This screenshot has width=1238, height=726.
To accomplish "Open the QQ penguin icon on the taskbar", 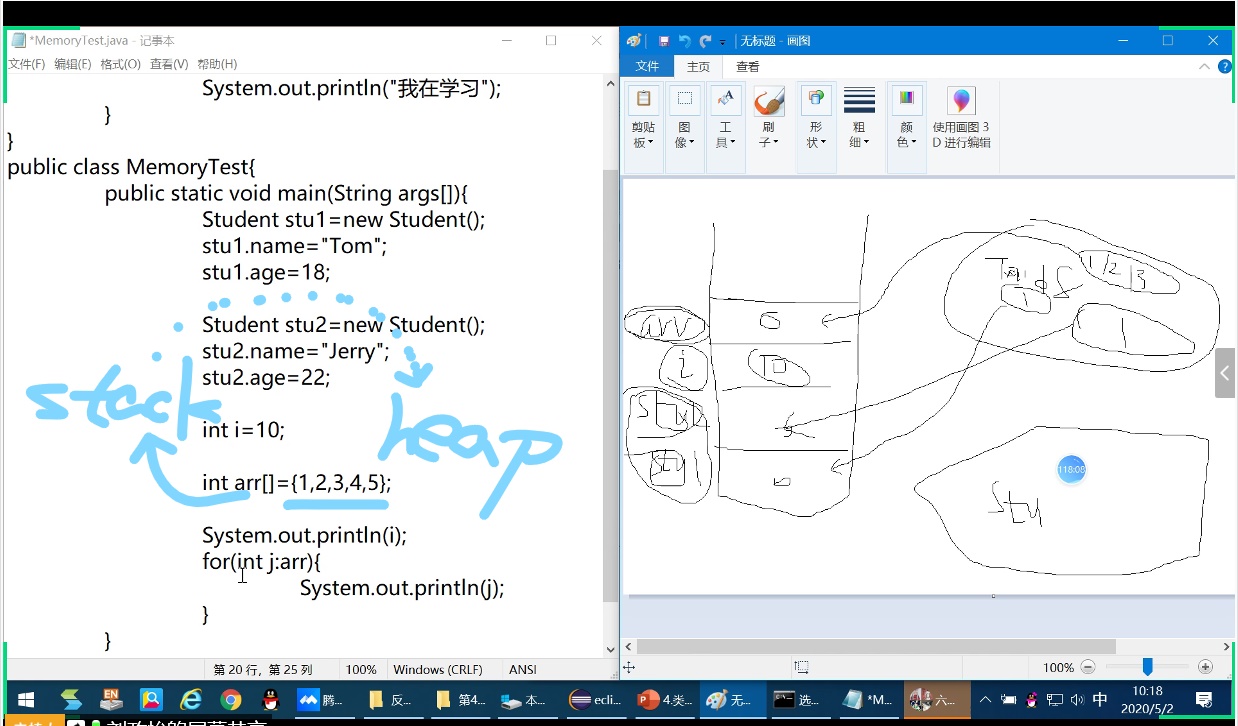I will (270, 700).
